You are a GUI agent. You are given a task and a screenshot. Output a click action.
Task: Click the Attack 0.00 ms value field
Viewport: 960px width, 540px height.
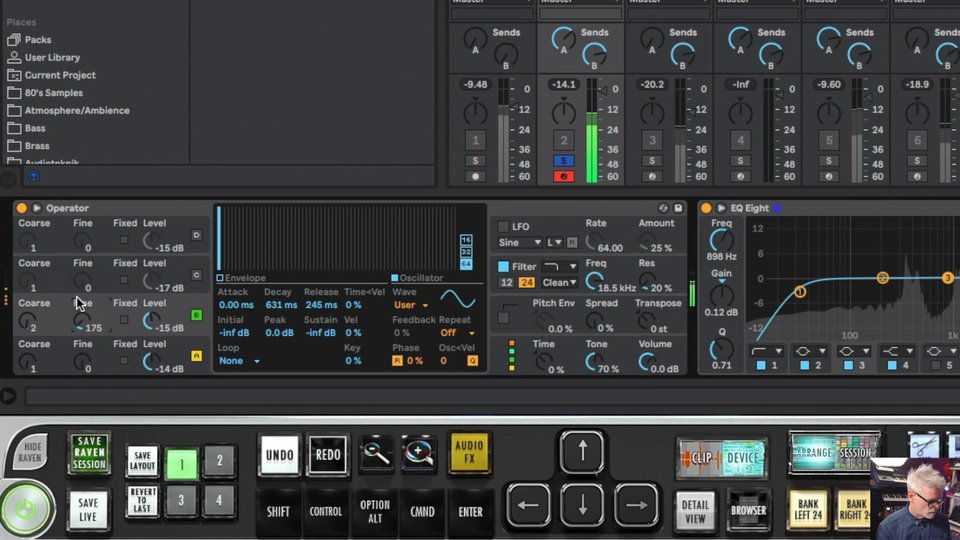tap(236, 305)
